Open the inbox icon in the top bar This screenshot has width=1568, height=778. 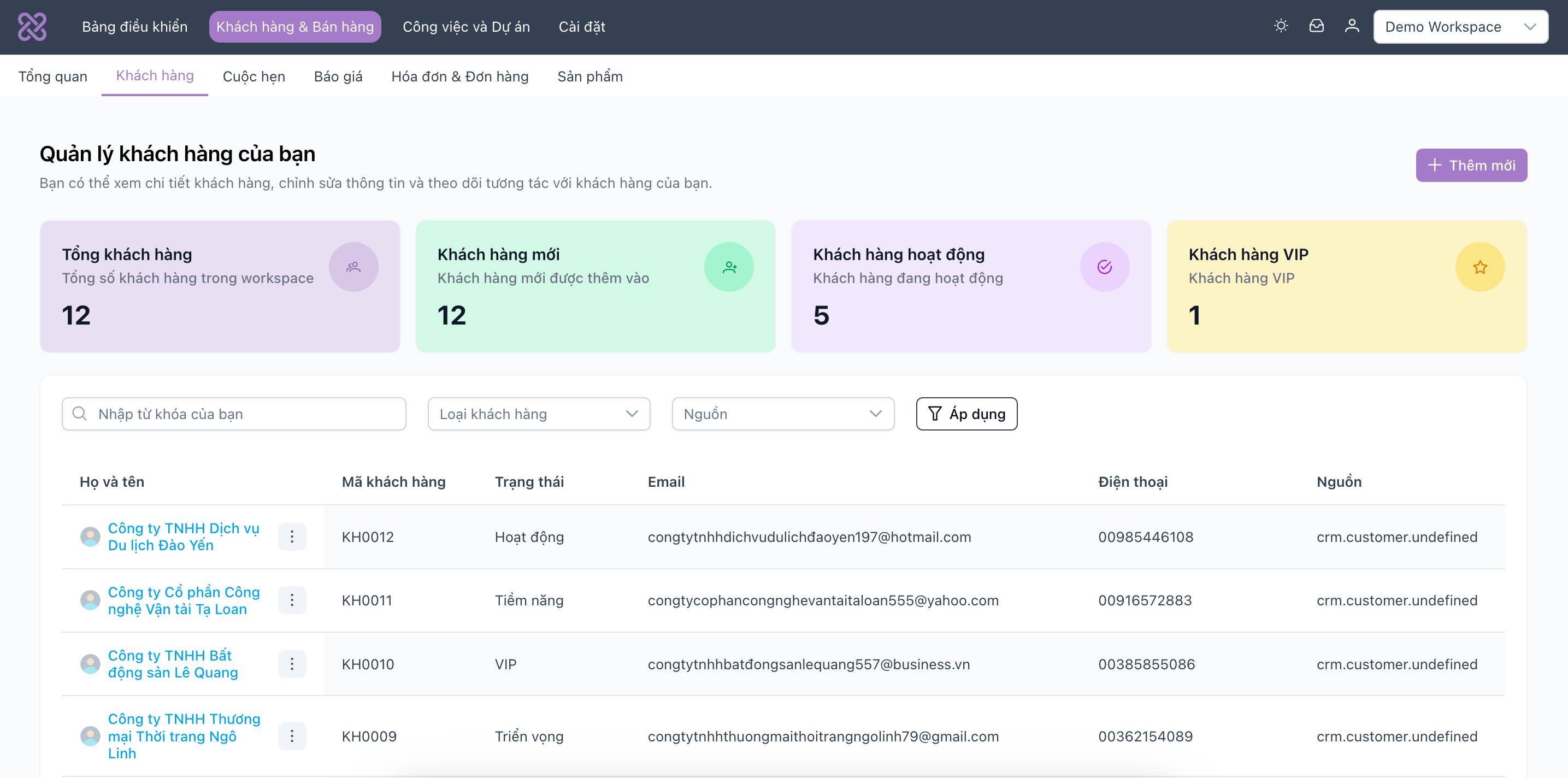[1316, 26]
